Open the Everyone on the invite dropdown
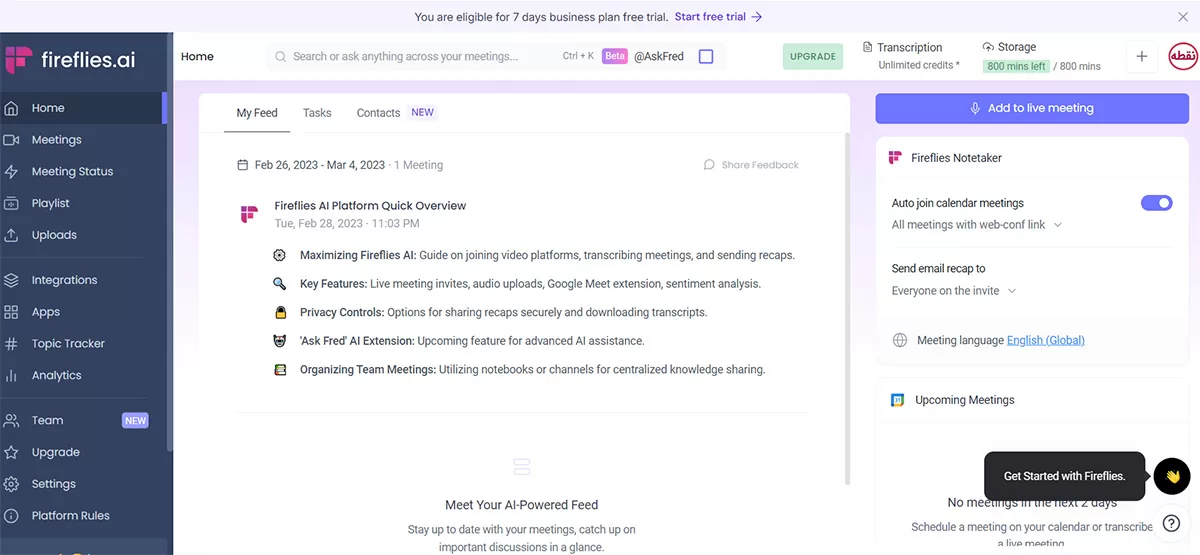 click(x=954, y=291)
